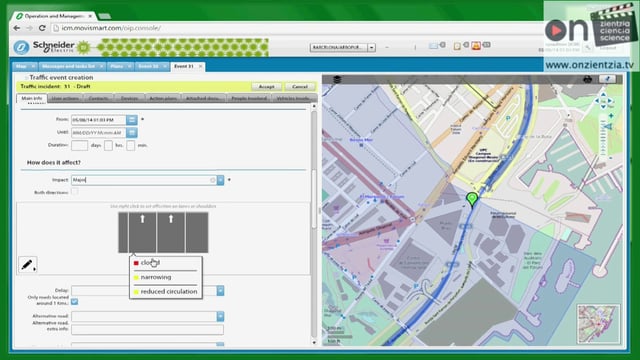Screen dimensions: 640x360
Task: Click the green location marker on the map
Action: [472, 200]
